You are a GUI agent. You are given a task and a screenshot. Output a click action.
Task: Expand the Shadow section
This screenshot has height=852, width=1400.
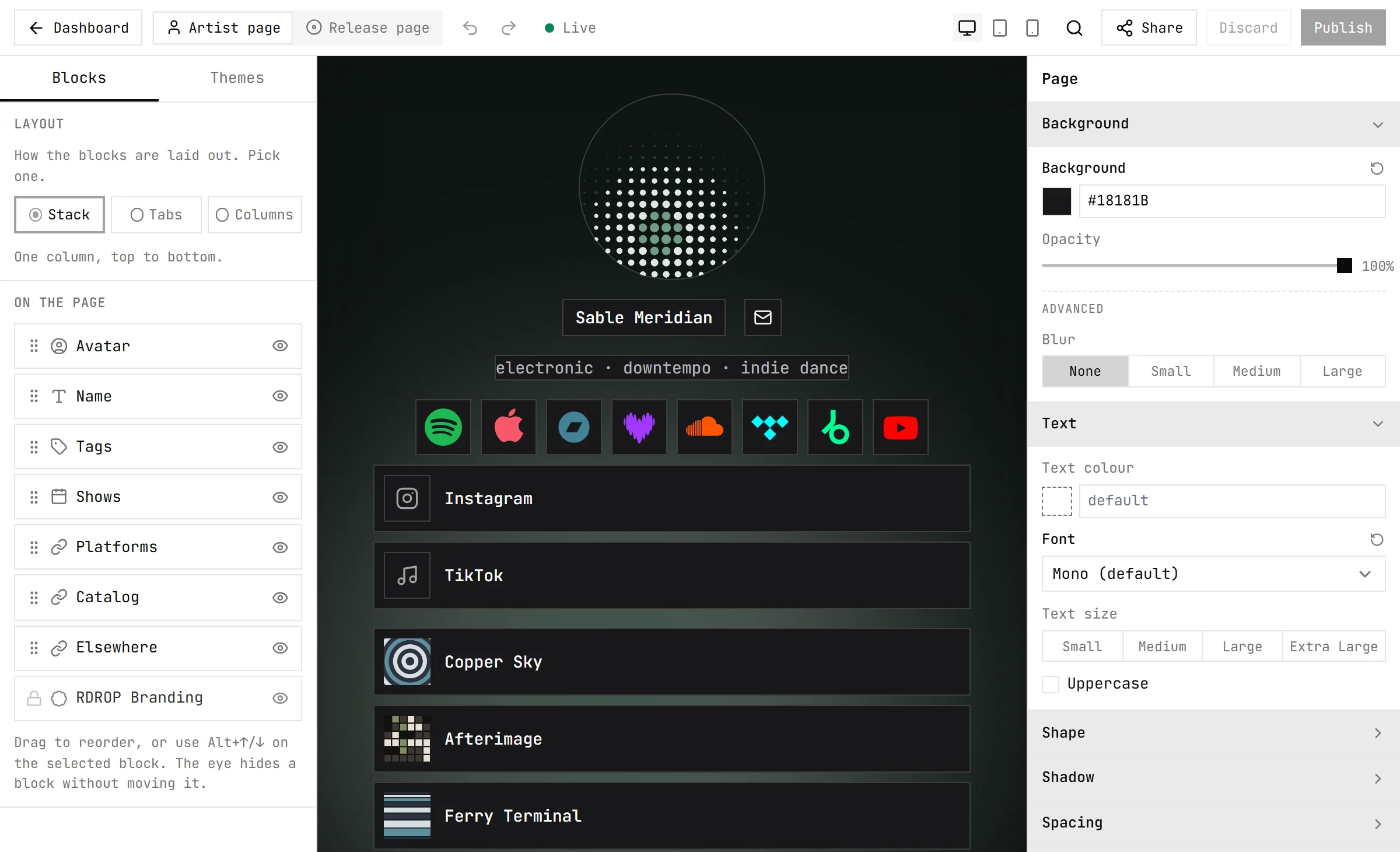(x=1213, y=778)
